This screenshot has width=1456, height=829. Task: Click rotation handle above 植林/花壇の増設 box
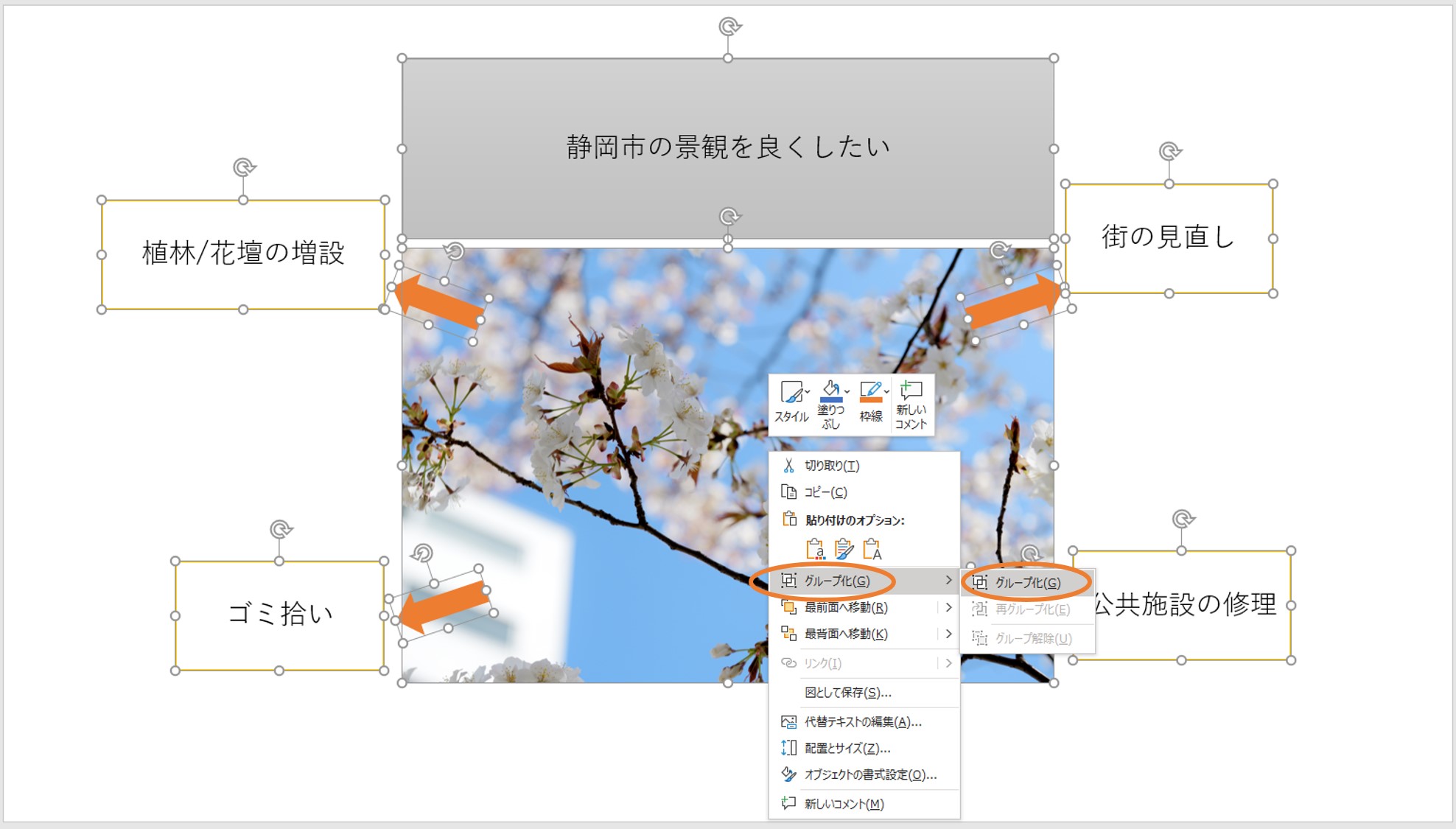click(x=244, y=167)
